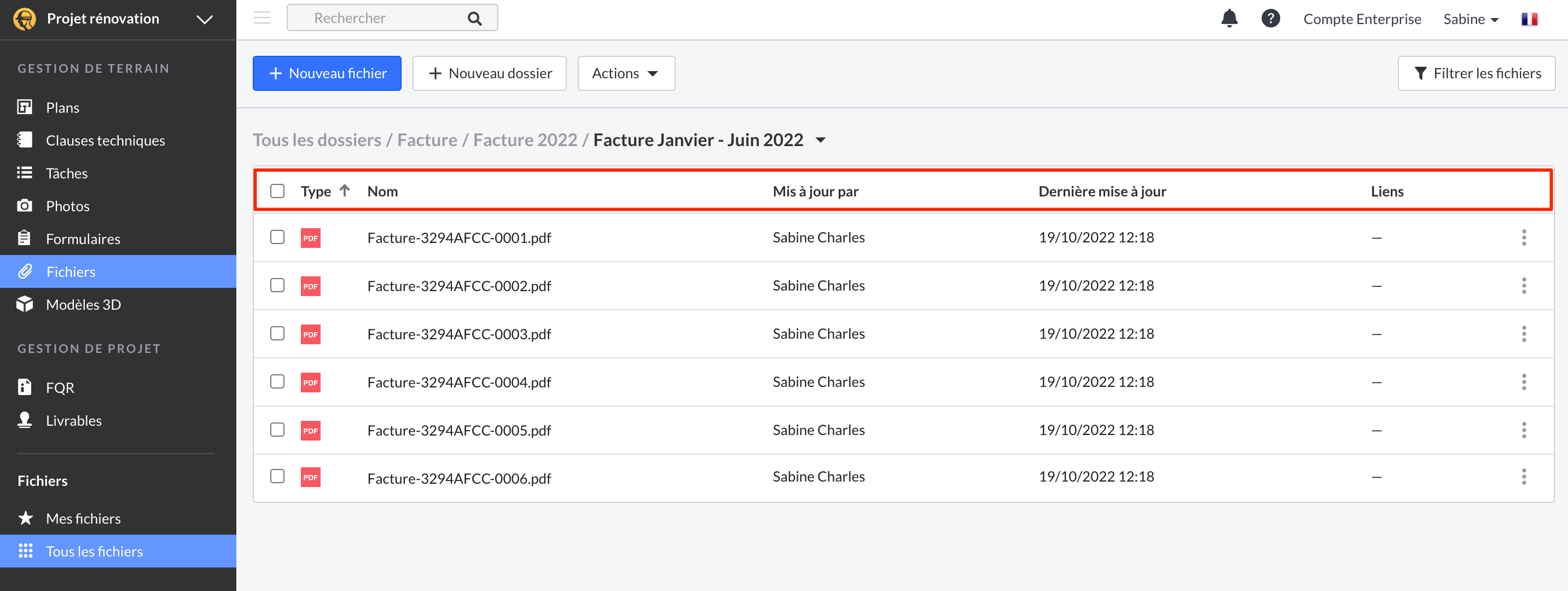Open Plans in the sidebar
The height and width of the screenshot is (591, 1568).
(x=63, y=107)
